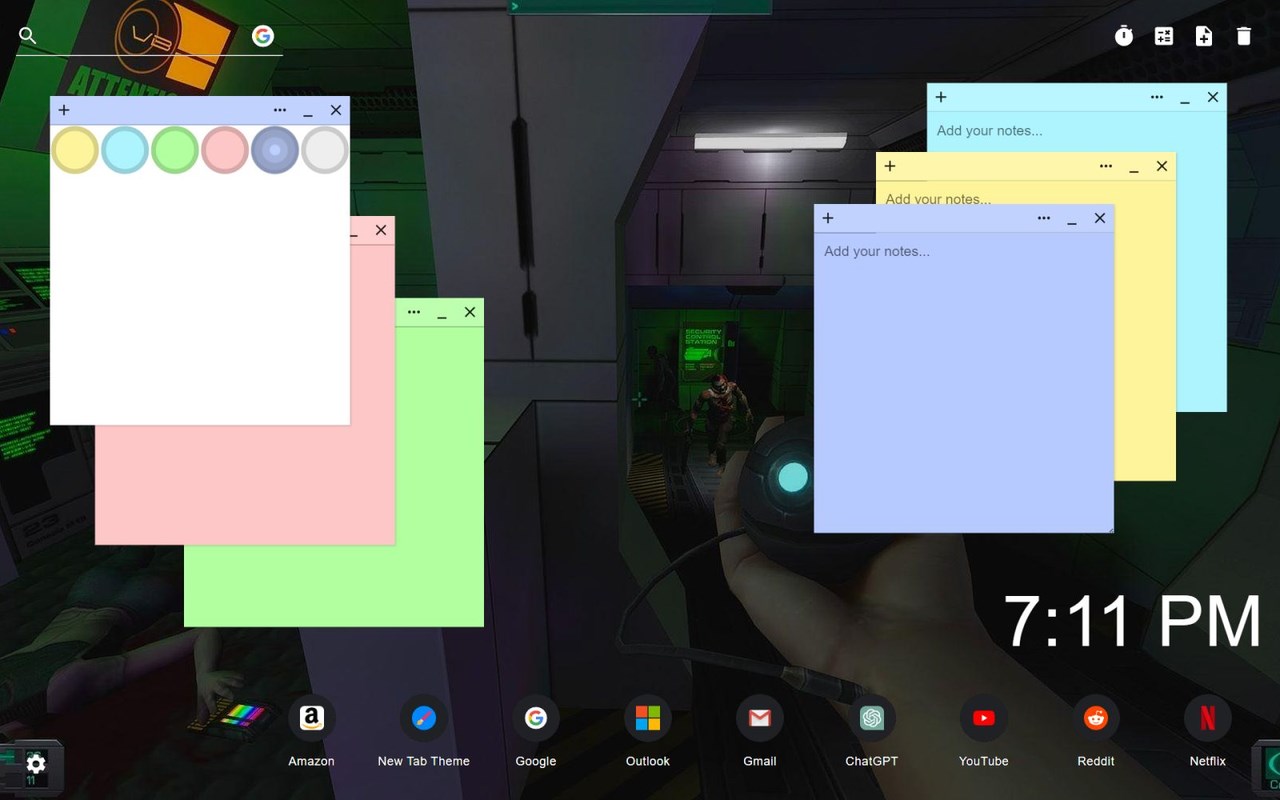Toggle options dots on the color-picker note

280,110
